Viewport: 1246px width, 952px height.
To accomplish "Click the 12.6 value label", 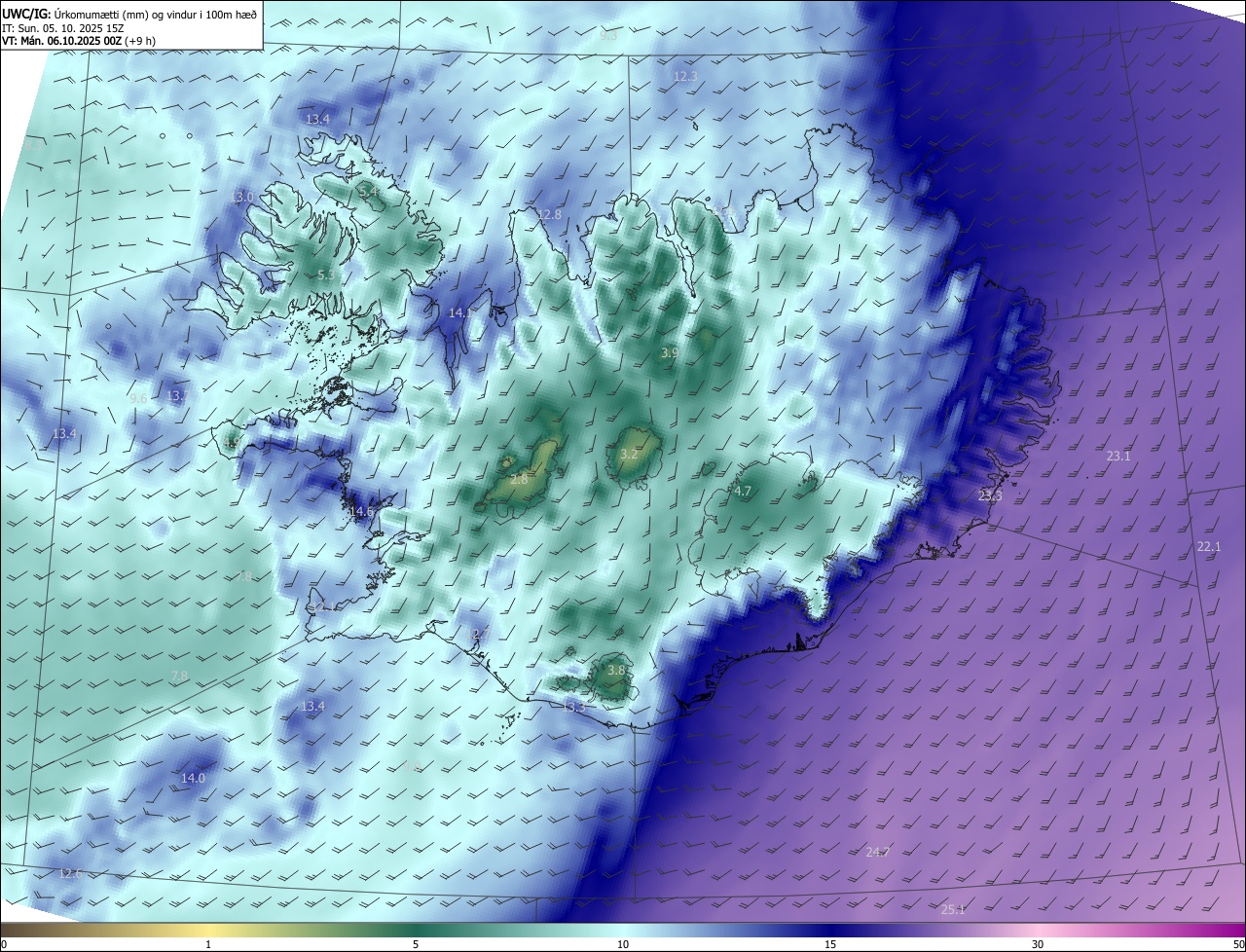I will 70,873.
